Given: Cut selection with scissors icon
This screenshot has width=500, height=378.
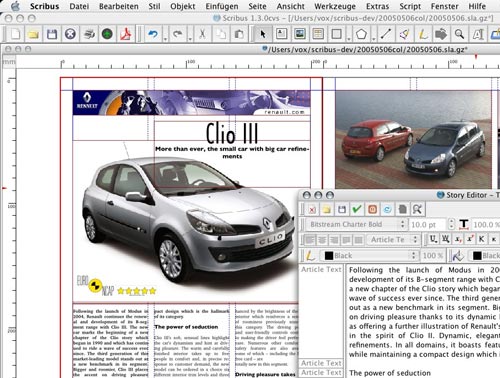Looking at the screenshot, I should tap(202, 34).
